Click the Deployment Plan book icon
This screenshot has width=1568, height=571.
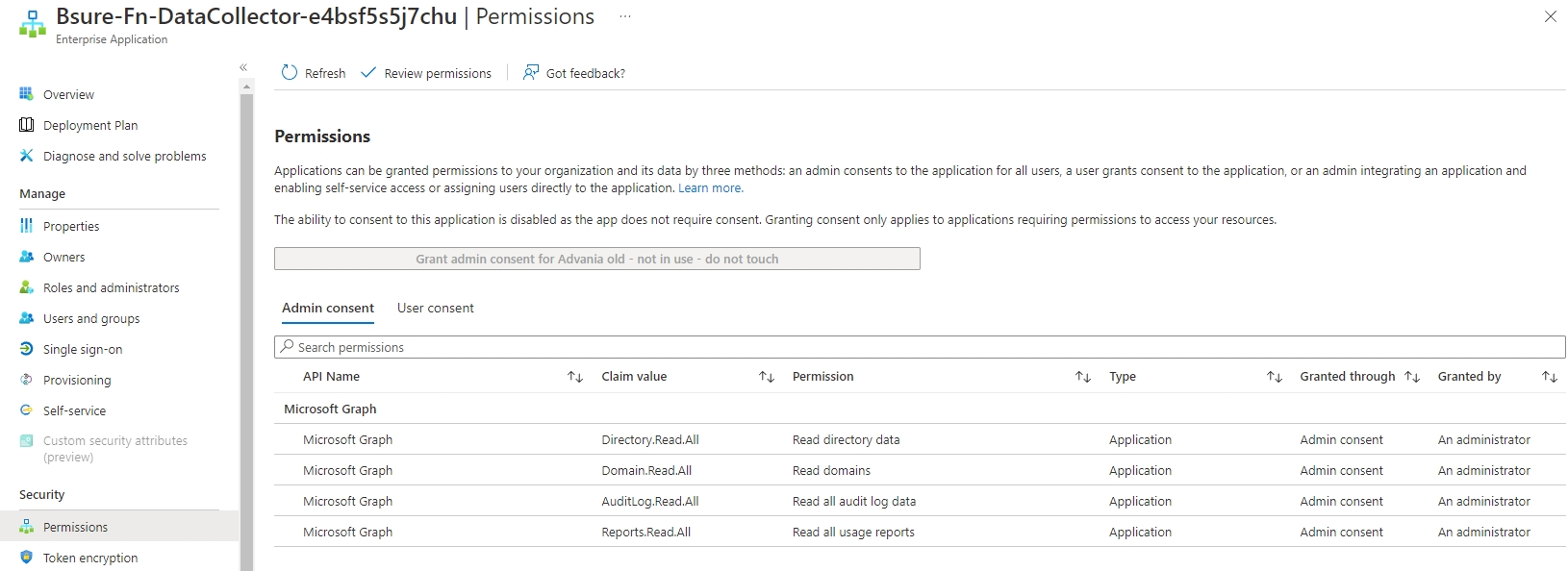[26, 125]
